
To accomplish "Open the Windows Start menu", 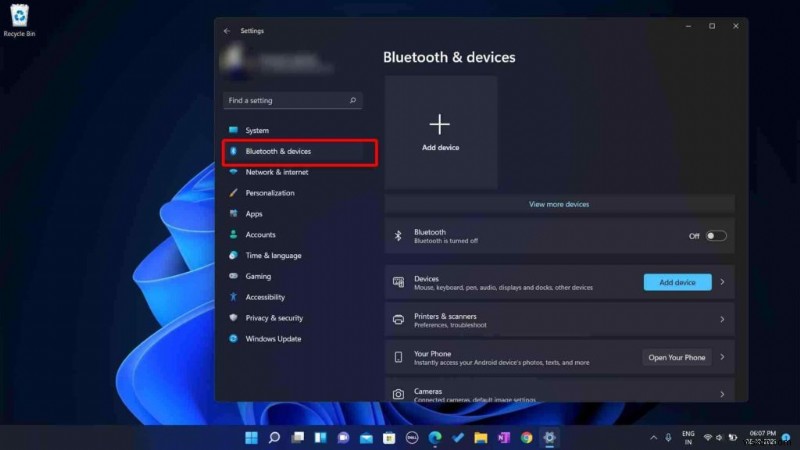I will 252,437.
